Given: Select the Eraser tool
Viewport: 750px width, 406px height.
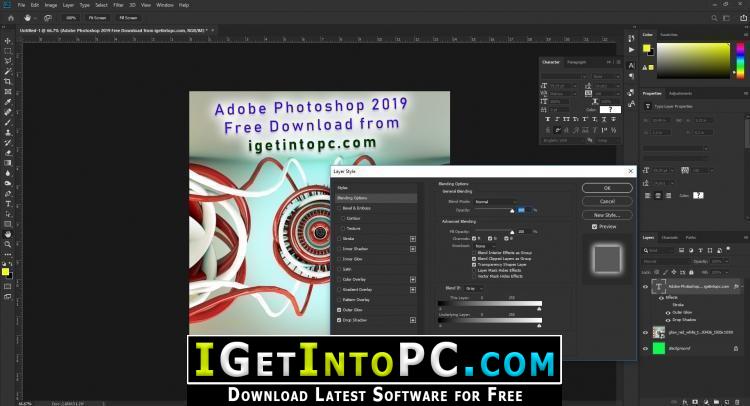Looking at the screenshot, I should click(8, 153).
